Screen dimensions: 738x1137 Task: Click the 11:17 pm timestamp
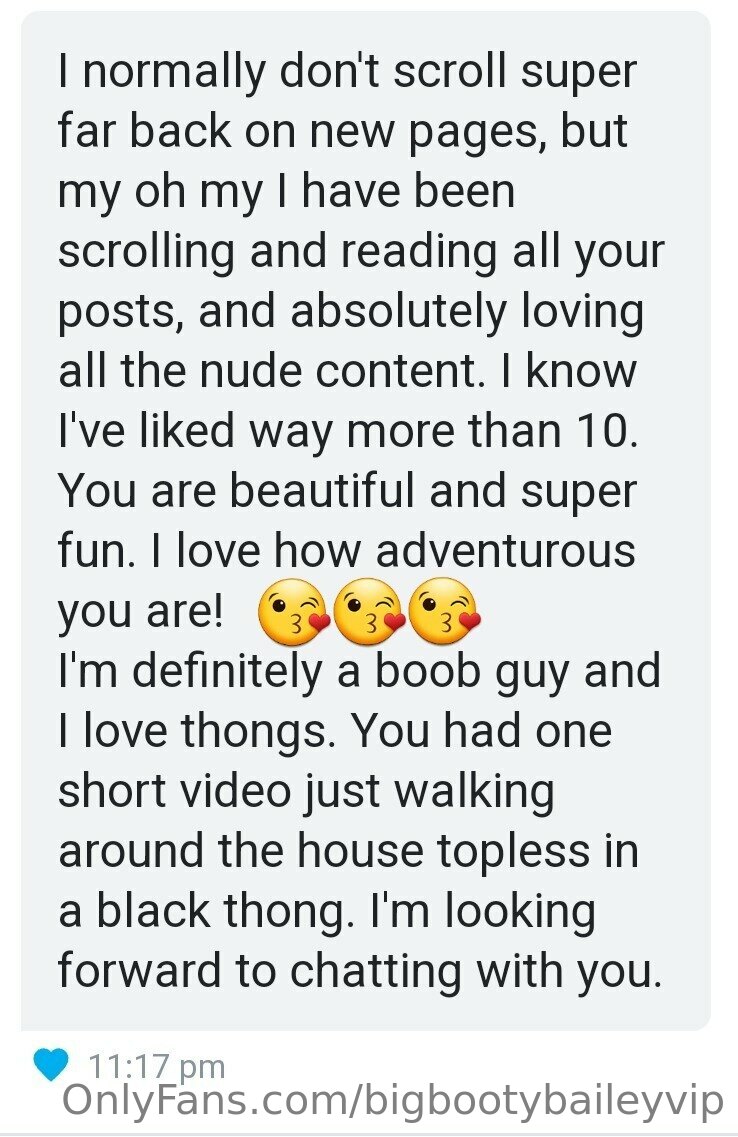[x=157, y=1066]
